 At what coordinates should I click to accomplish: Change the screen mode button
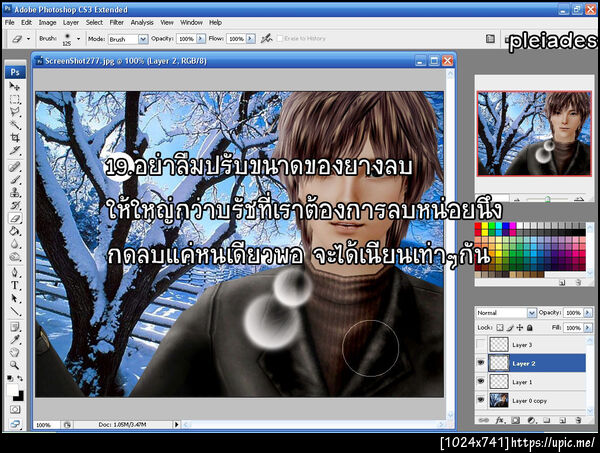click(15, 424)
